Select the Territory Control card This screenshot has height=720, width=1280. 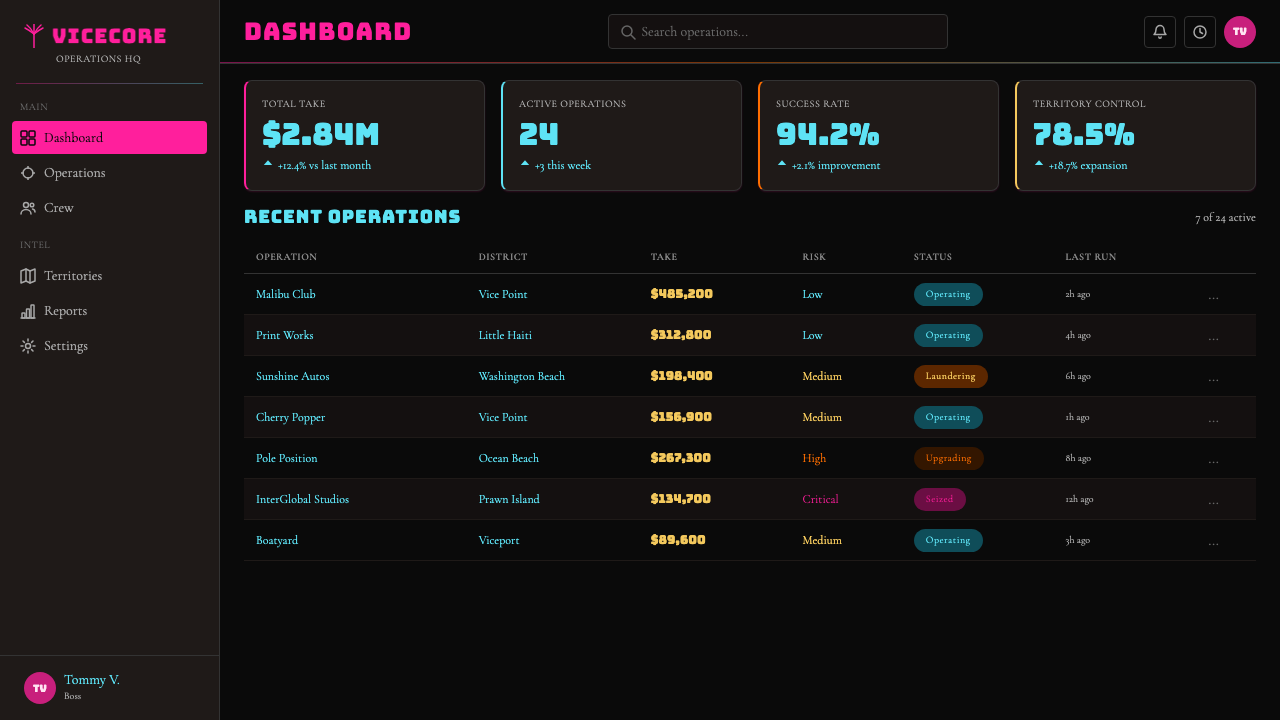1135,135
